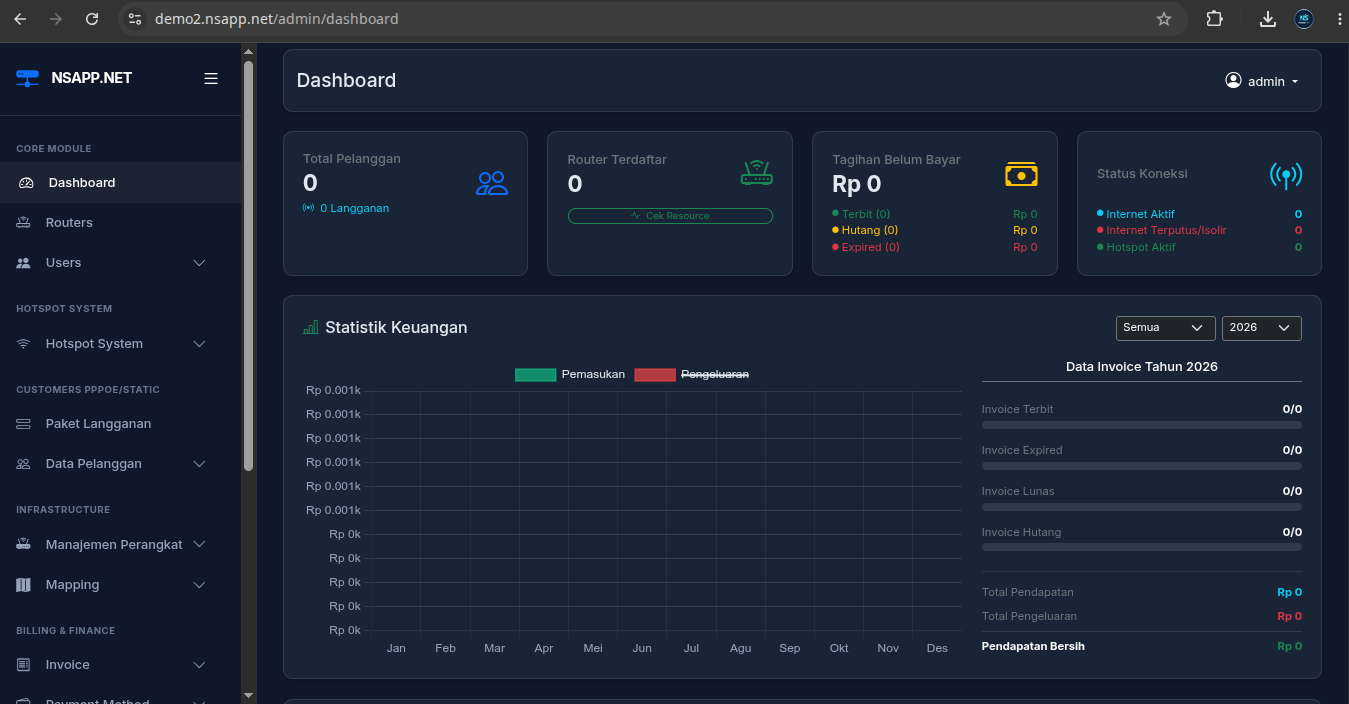Click the Mapping map icon
This screenshot has height=704, width=1349.
(x=24, y=585)
